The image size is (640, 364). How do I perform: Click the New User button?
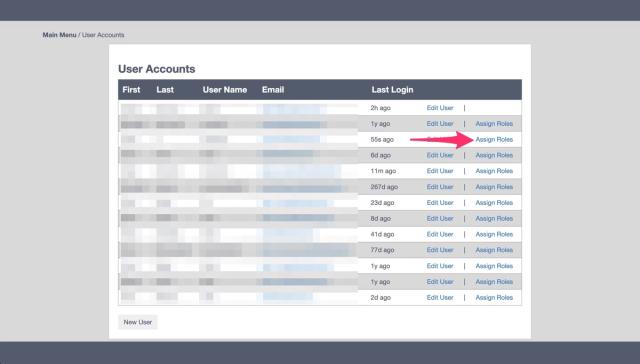coord(138,322)
